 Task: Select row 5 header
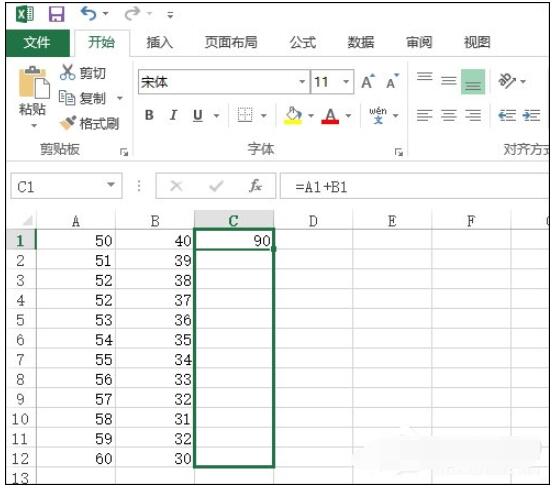click(21, 320)
